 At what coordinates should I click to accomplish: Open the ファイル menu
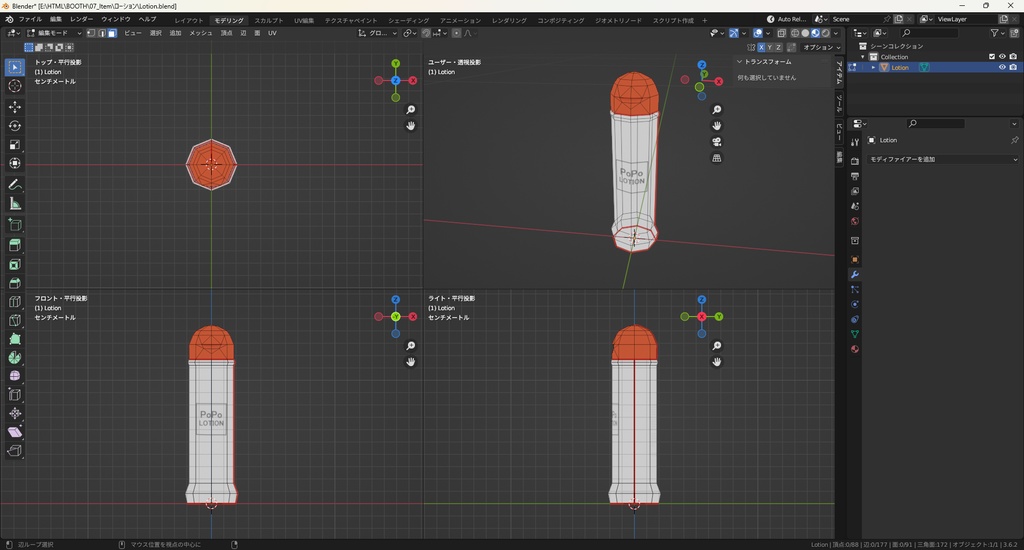point(30,20)
